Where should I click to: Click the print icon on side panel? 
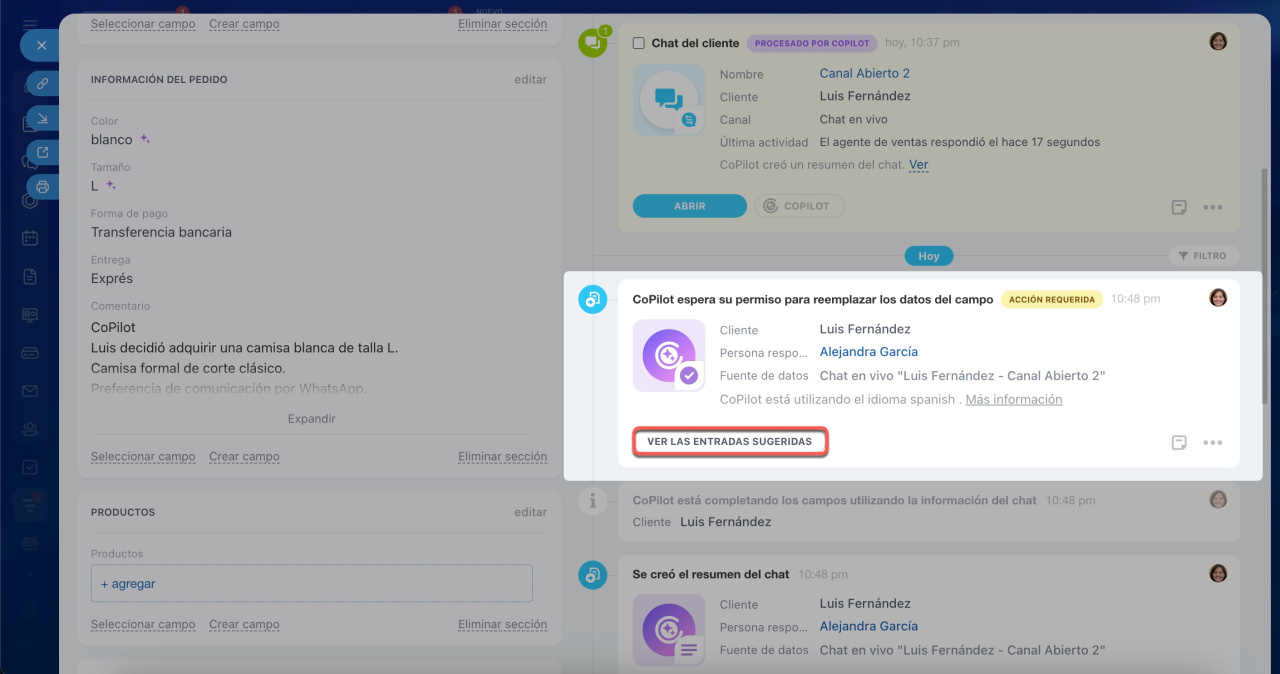42,186
